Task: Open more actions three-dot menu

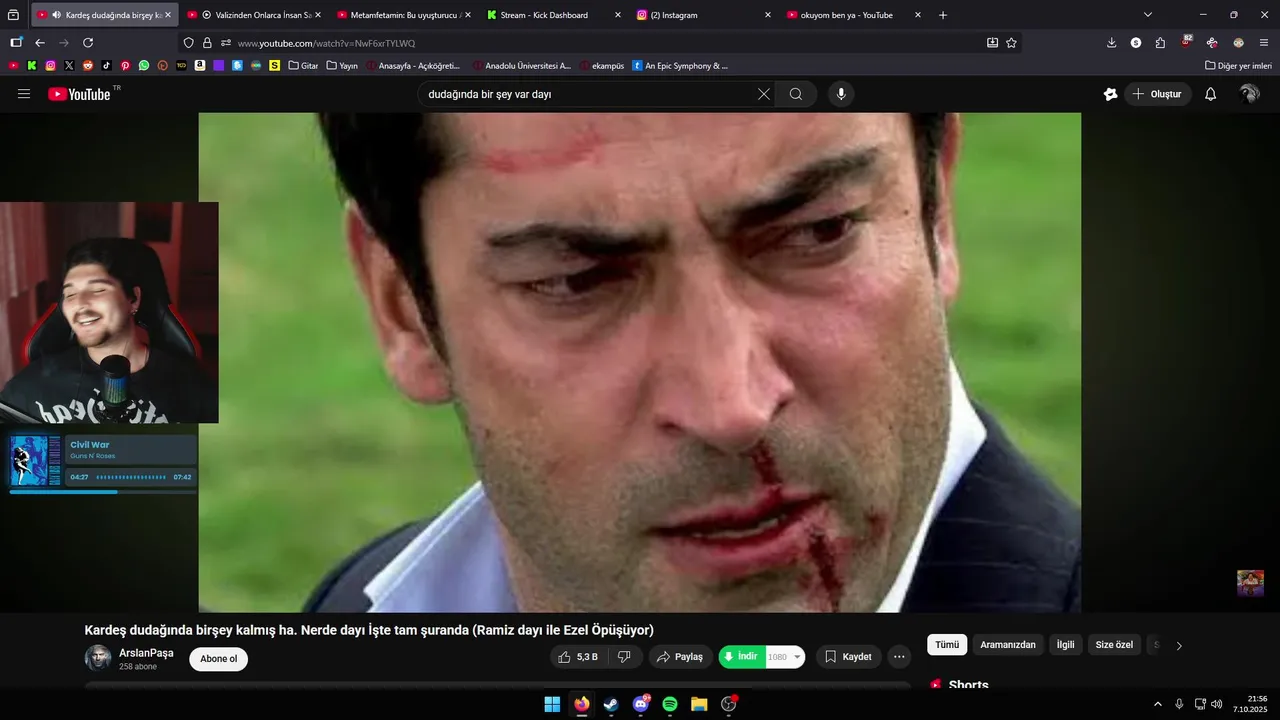Action: pyautogui.click(x=899, y=657)
